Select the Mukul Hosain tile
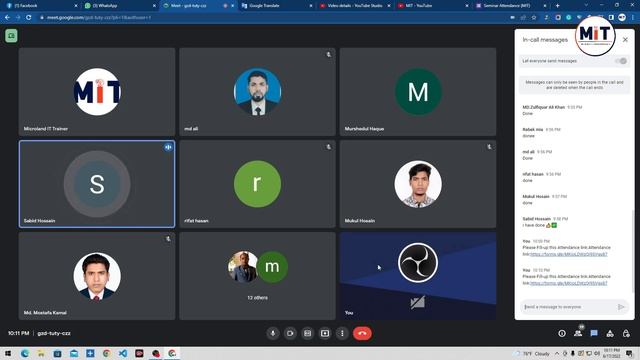 click(418, 184)
